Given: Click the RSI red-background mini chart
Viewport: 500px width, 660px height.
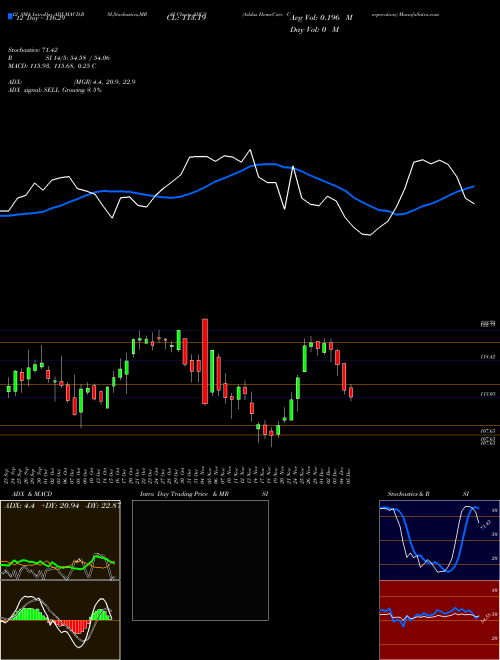Looking at the screenshot, I should pyautogui.click(x=439, y=620).
